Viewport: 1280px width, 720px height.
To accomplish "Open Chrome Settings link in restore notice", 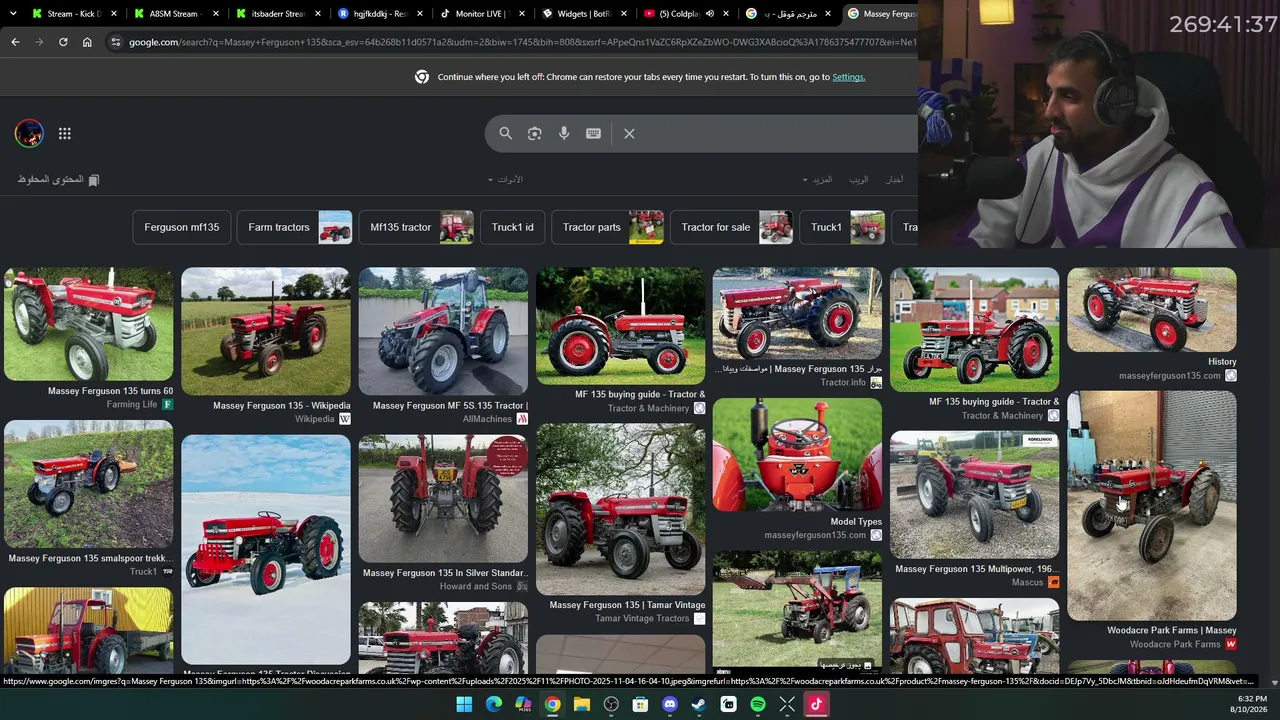I will 848,77.
